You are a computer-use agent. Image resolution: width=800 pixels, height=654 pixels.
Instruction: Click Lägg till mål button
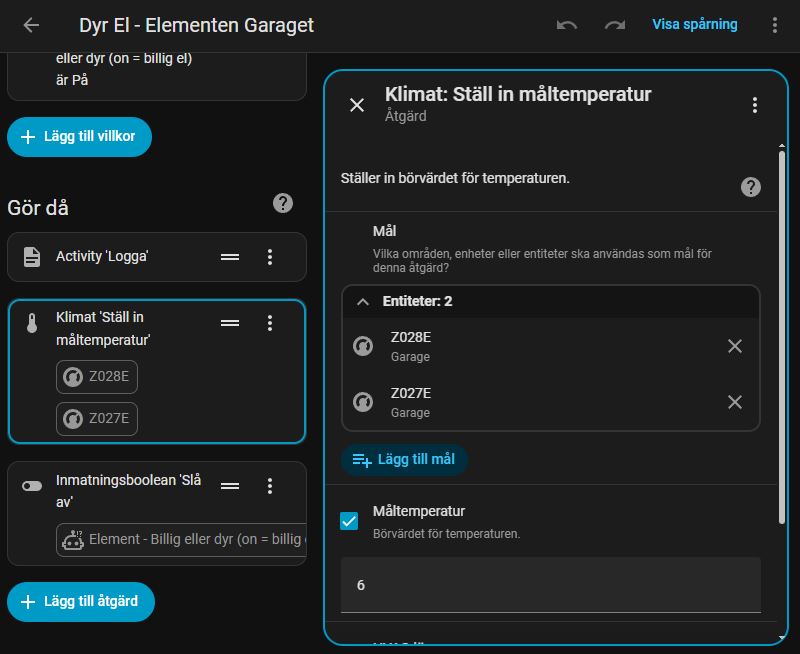pyautogui.click(x=404, y=460)
